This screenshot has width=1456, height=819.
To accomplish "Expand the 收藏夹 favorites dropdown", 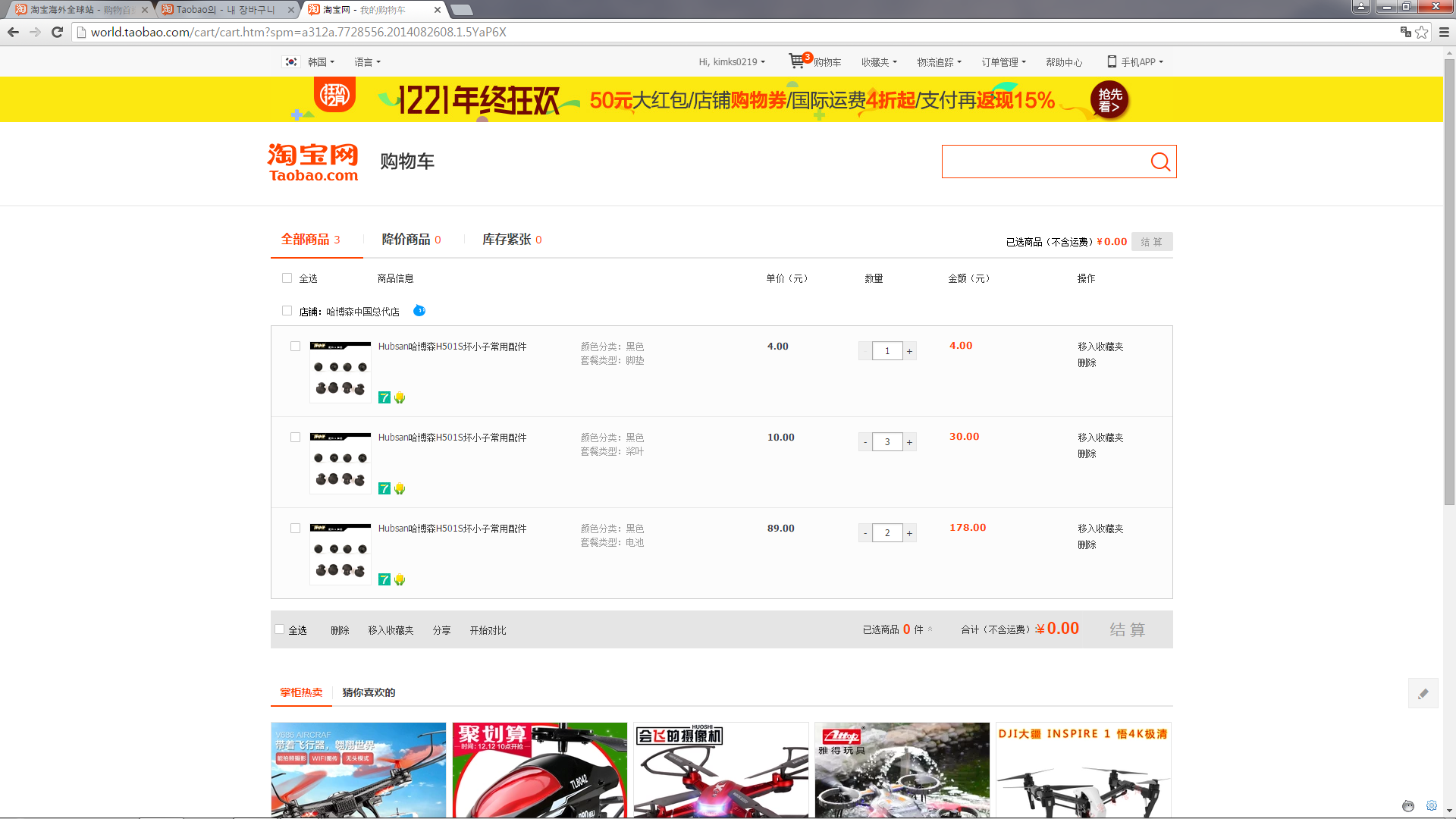I will tap(878, 62).
